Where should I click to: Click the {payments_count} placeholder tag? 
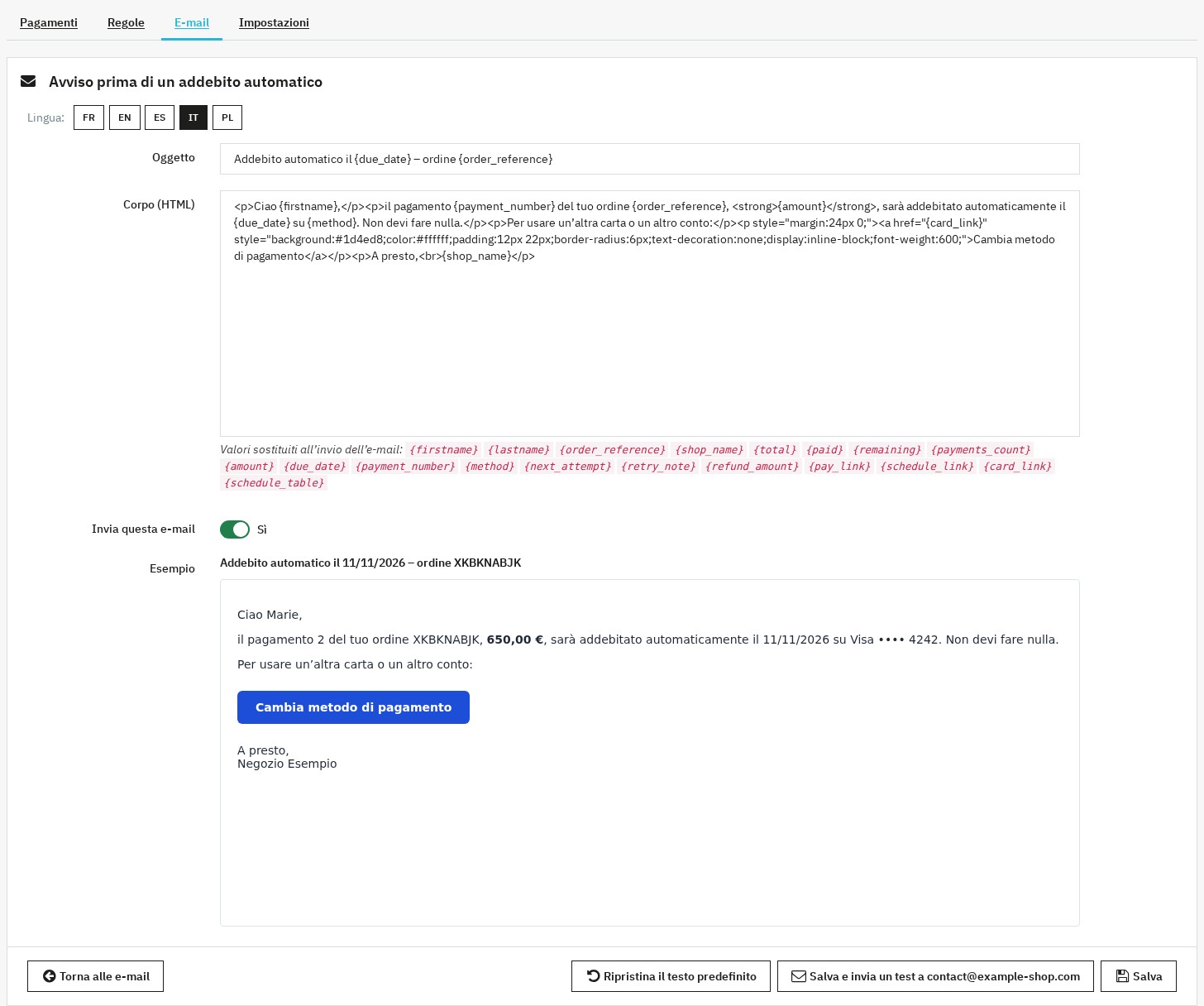981,450
